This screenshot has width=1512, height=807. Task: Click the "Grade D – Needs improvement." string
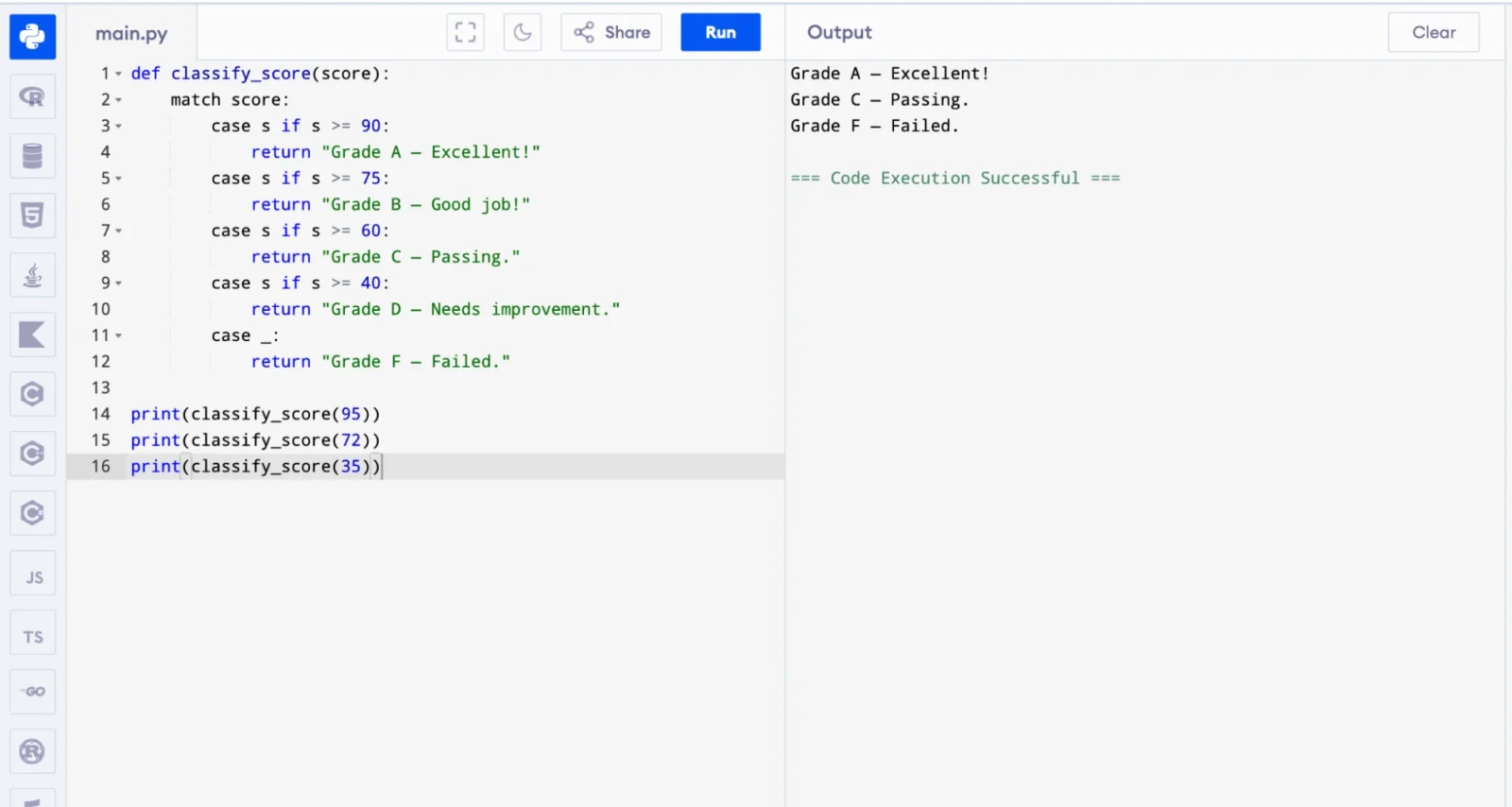pos(471,309)
